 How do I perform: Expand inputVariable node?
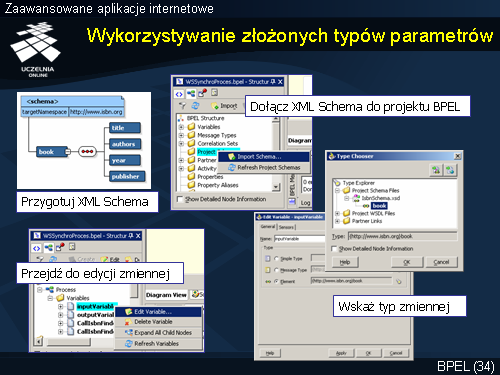pyautogui.click(x=61, y=306)
